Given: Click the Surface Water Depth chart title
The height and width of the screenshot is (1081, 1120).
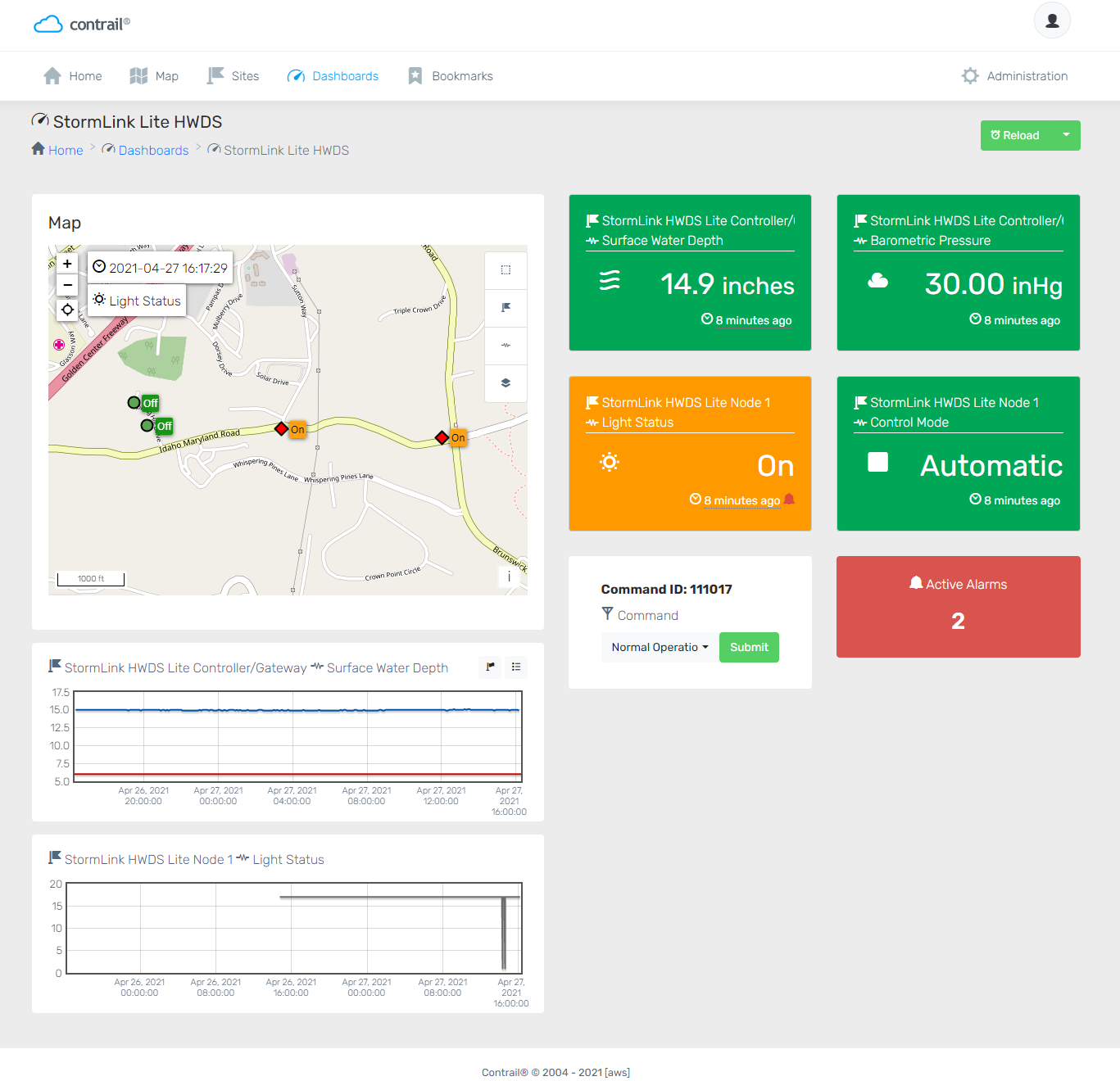Looking at the screenshot, I should pos(388,668).
